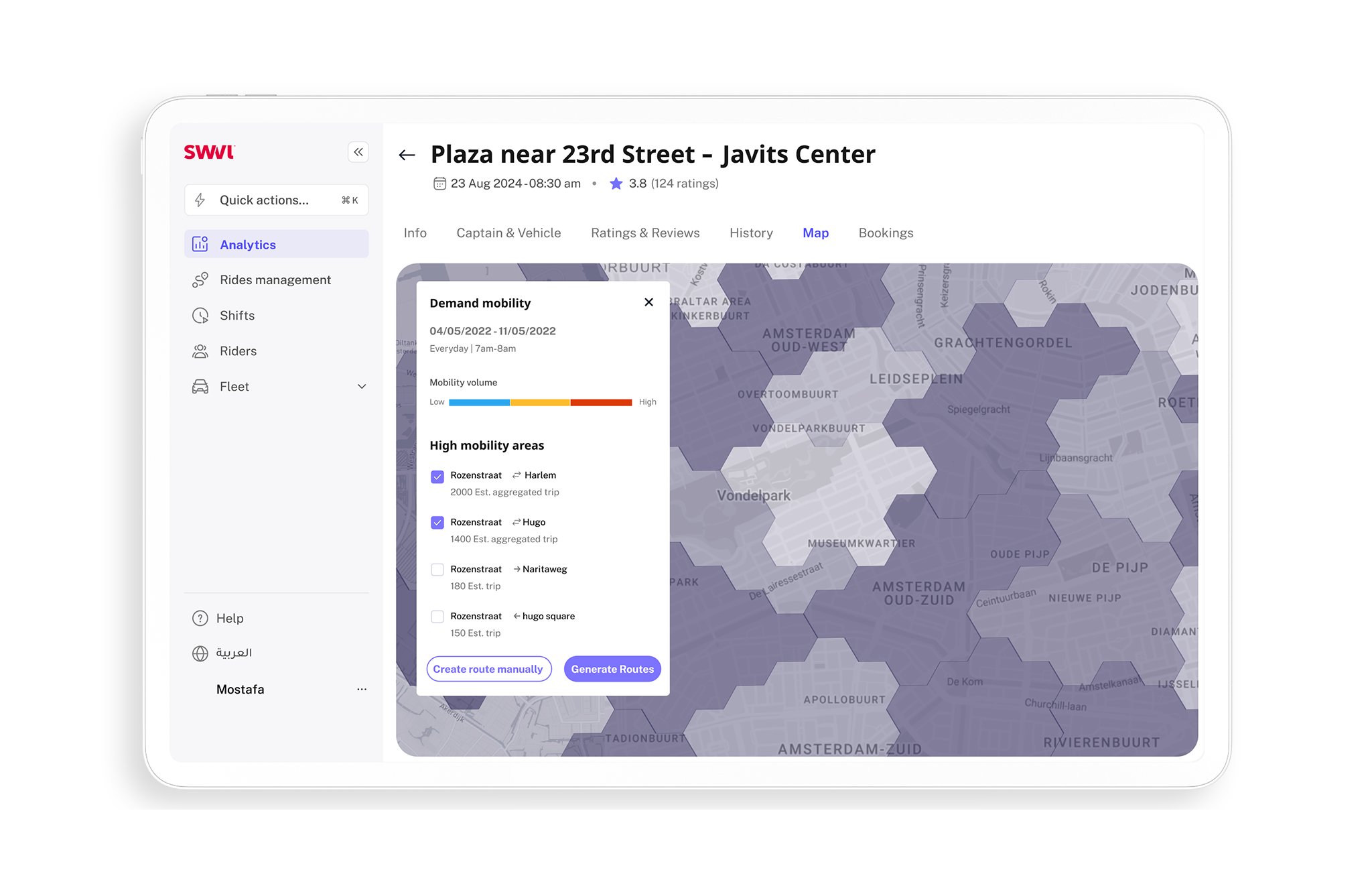The width and height of the screenshot is (1372, 884).
Task: Click the 04/05/2022 - 11/05/2022 date range
Action: (492, 330)
